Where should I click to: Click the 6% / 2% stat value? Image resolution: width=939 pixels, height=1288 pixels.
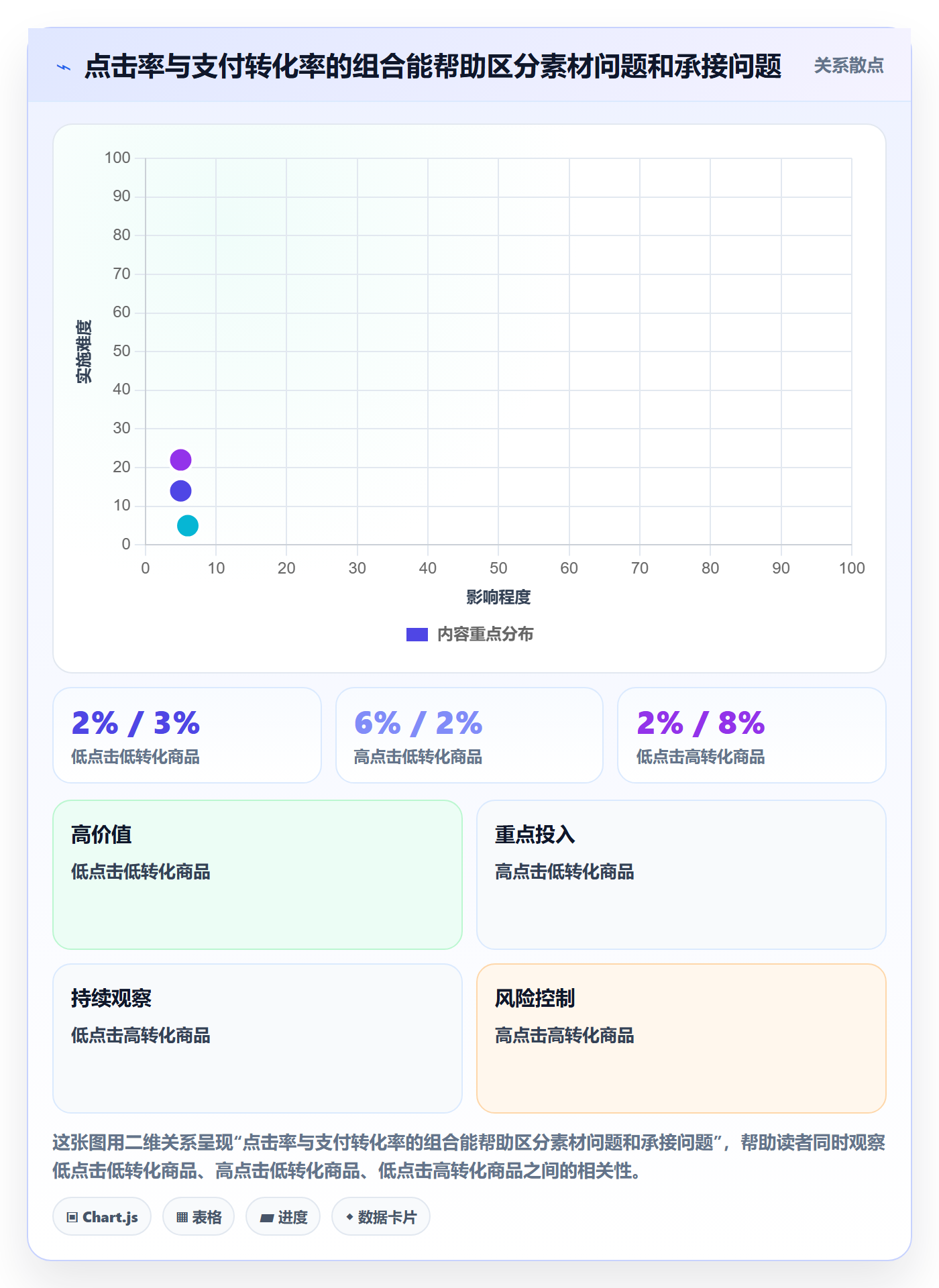(x=418, y=723)
